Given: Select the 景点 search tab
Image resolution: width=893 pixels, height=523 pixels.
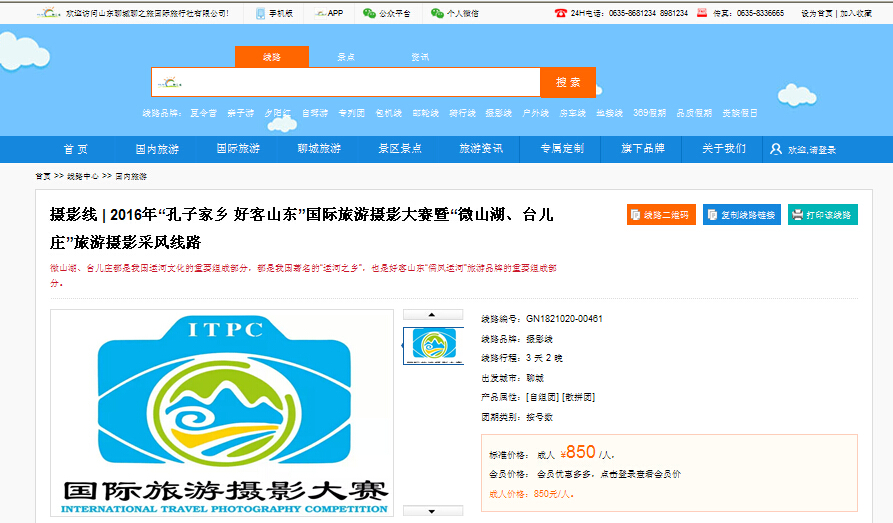Looking at the screenshot, I should point(346,57).
